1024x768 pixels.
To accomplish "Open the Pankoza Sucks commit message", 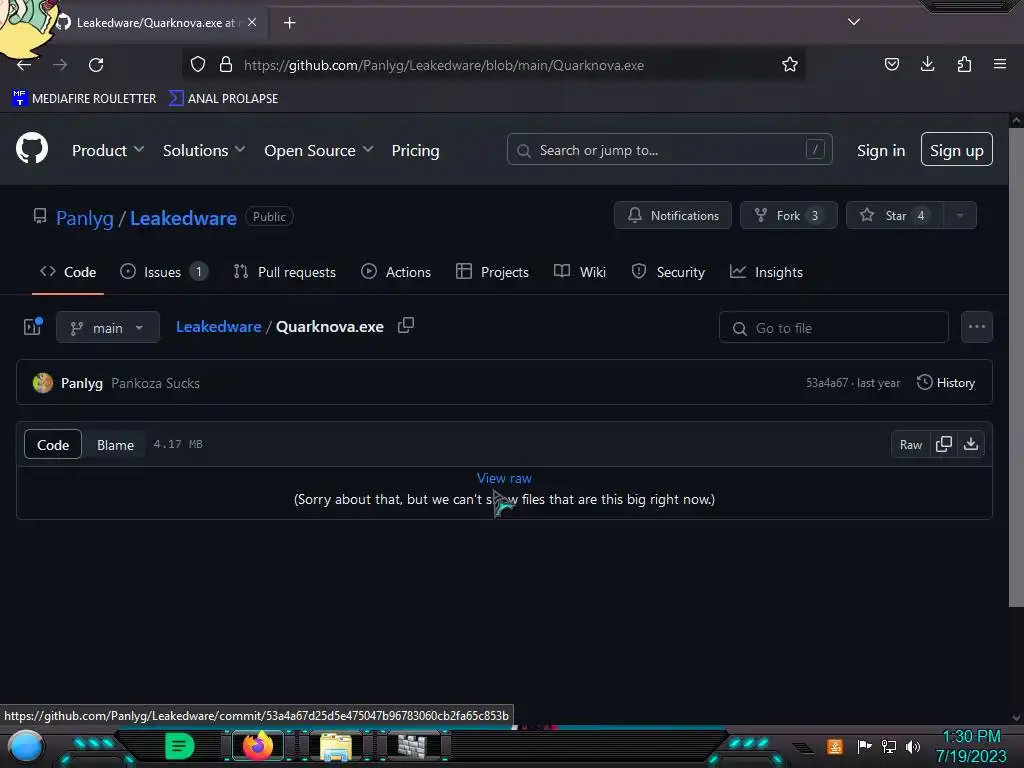I will pyautogui.click(x=155, y=383).
